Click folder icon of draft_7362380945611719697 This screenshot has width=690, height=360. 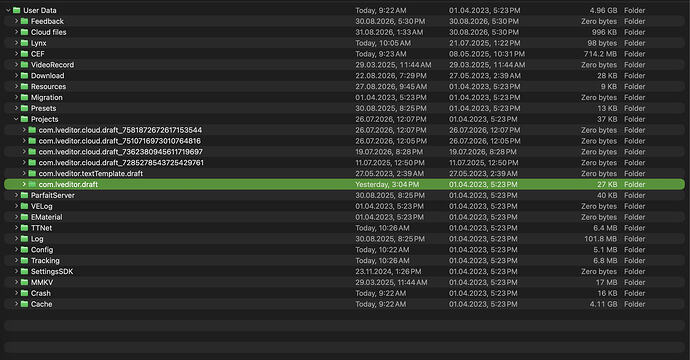[x=32, y=151]
